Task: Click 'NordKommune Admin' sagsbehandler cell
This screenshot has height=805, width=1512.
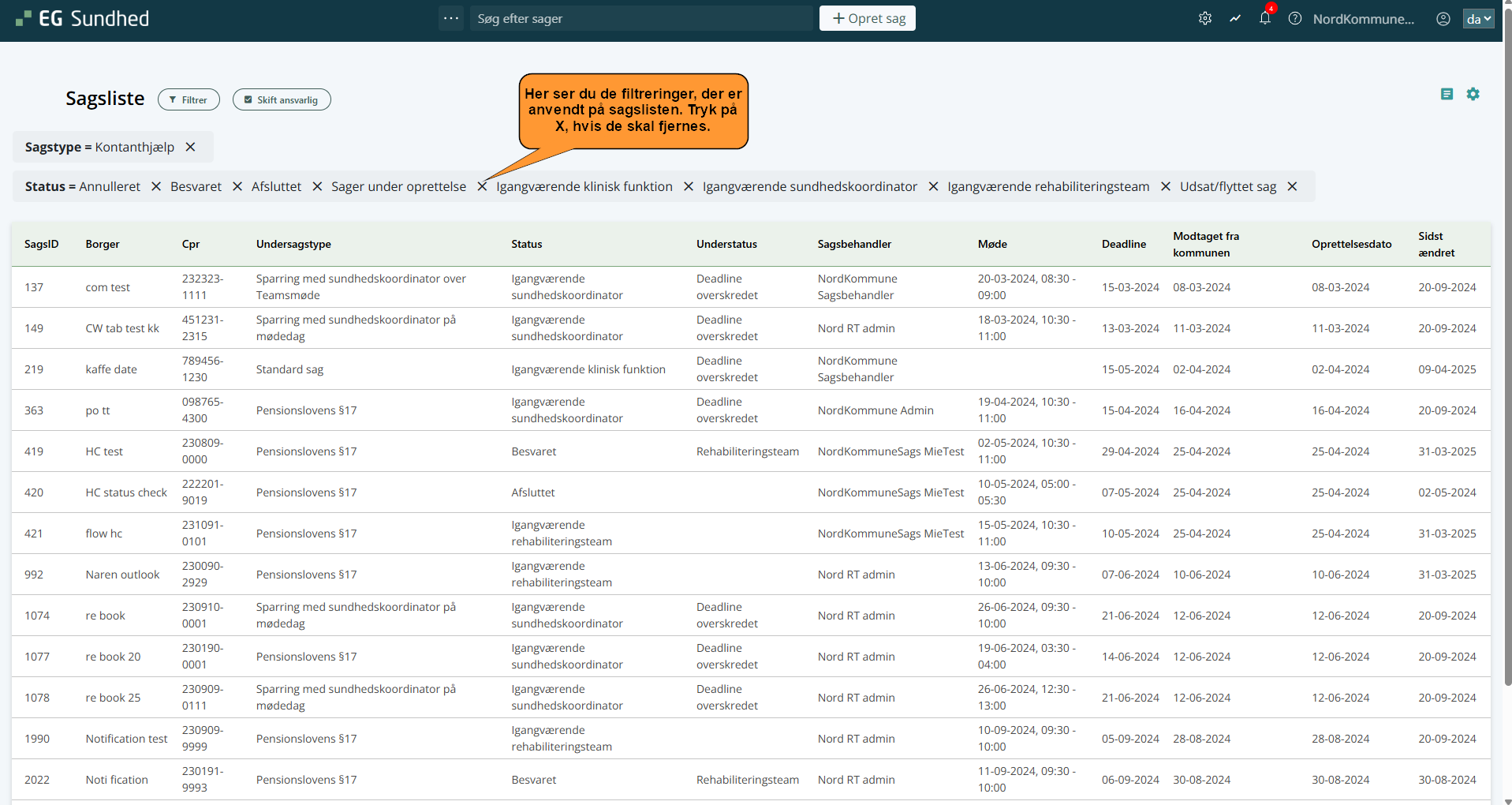Action: click(875, 410)
